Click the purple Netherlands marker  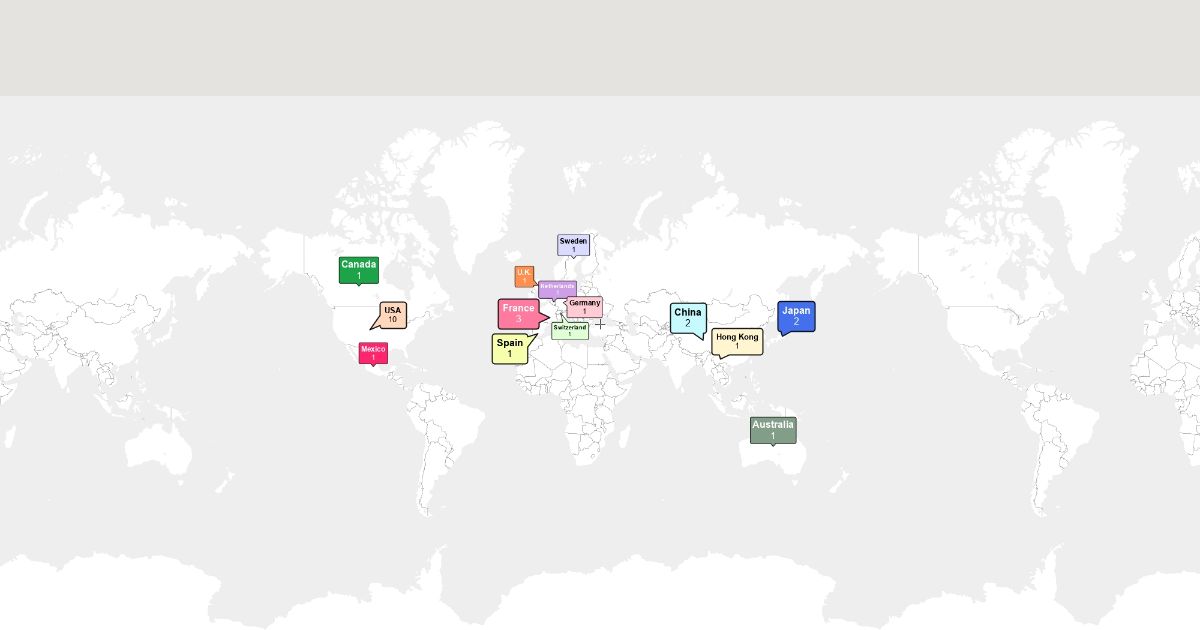pos(557,288)
